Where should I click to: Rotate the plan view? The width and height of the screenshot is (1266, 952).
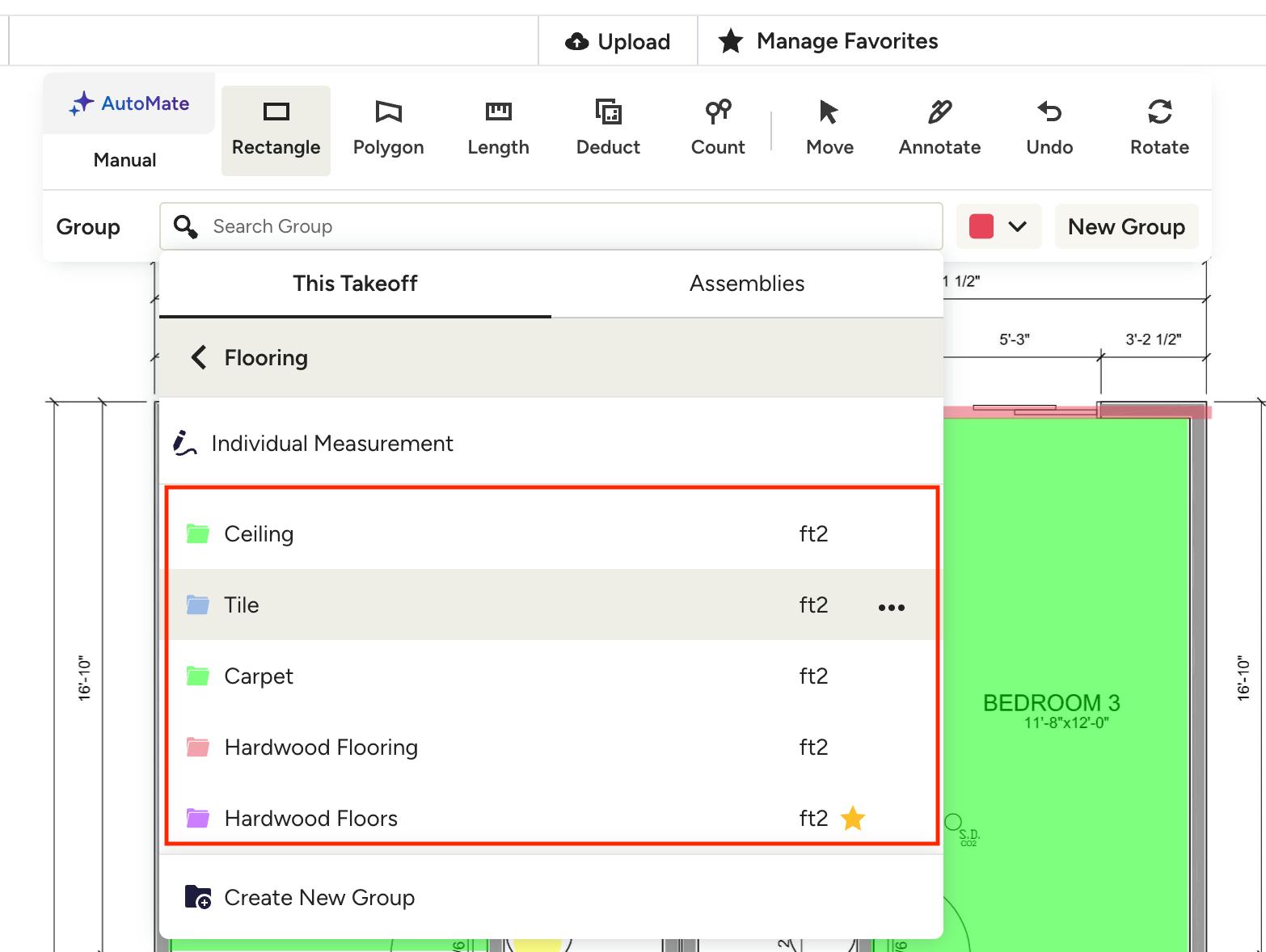1159,130
